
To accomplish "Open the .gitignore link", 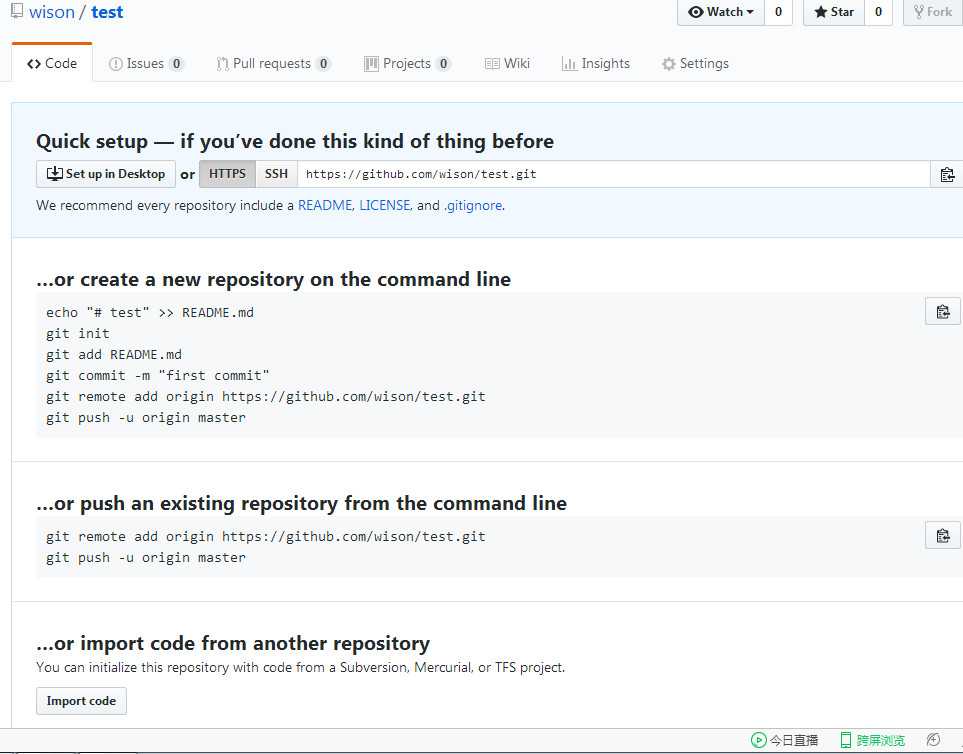I will (x=473, y=205).
